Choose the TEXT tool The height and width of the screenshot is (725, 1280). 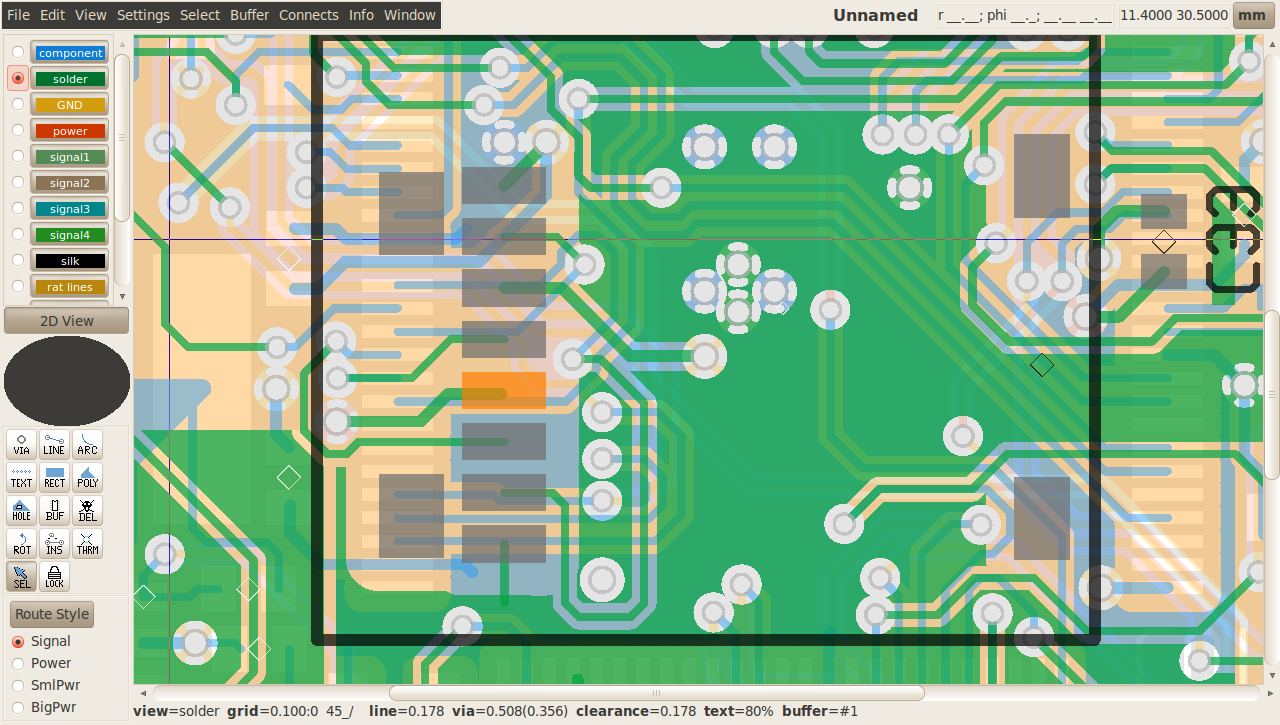tap(21, 477)
